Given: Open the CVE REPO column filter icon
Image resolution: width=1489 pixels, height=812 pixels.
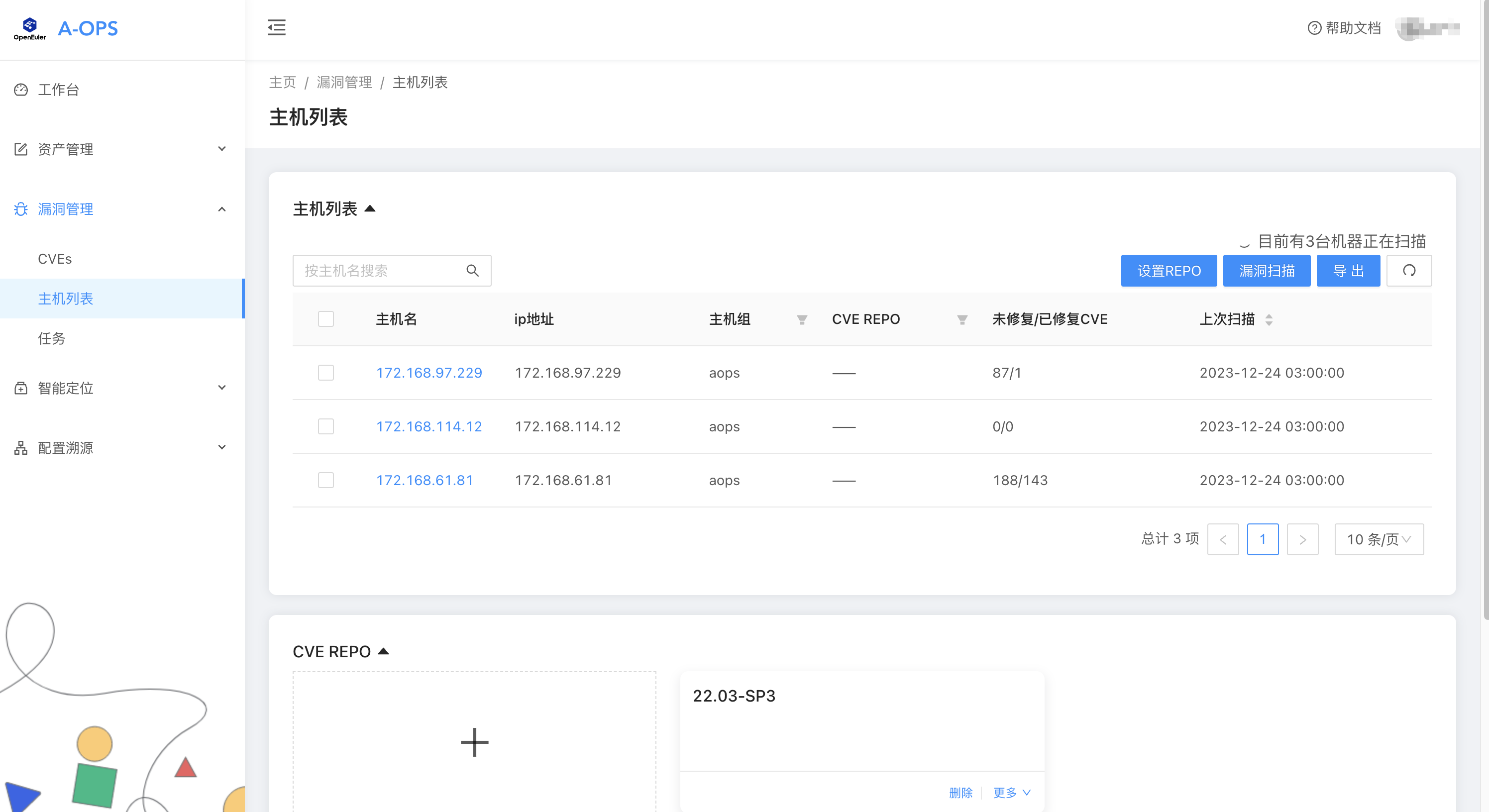Looking at the screenshot, I should 962,319.
